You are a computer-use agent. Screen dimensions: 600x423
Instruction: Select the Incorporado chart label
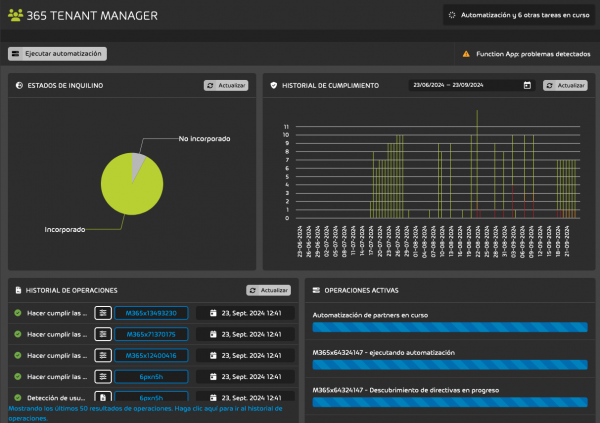coord(65,229)
